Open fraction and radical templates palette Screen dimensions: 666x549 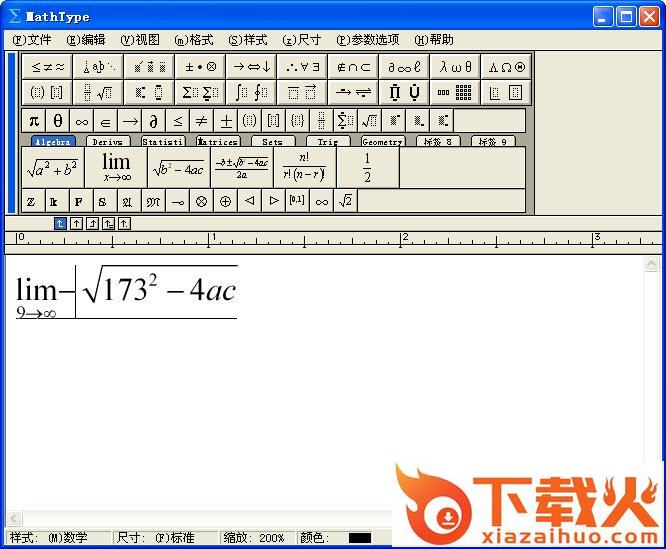point(98,92)
